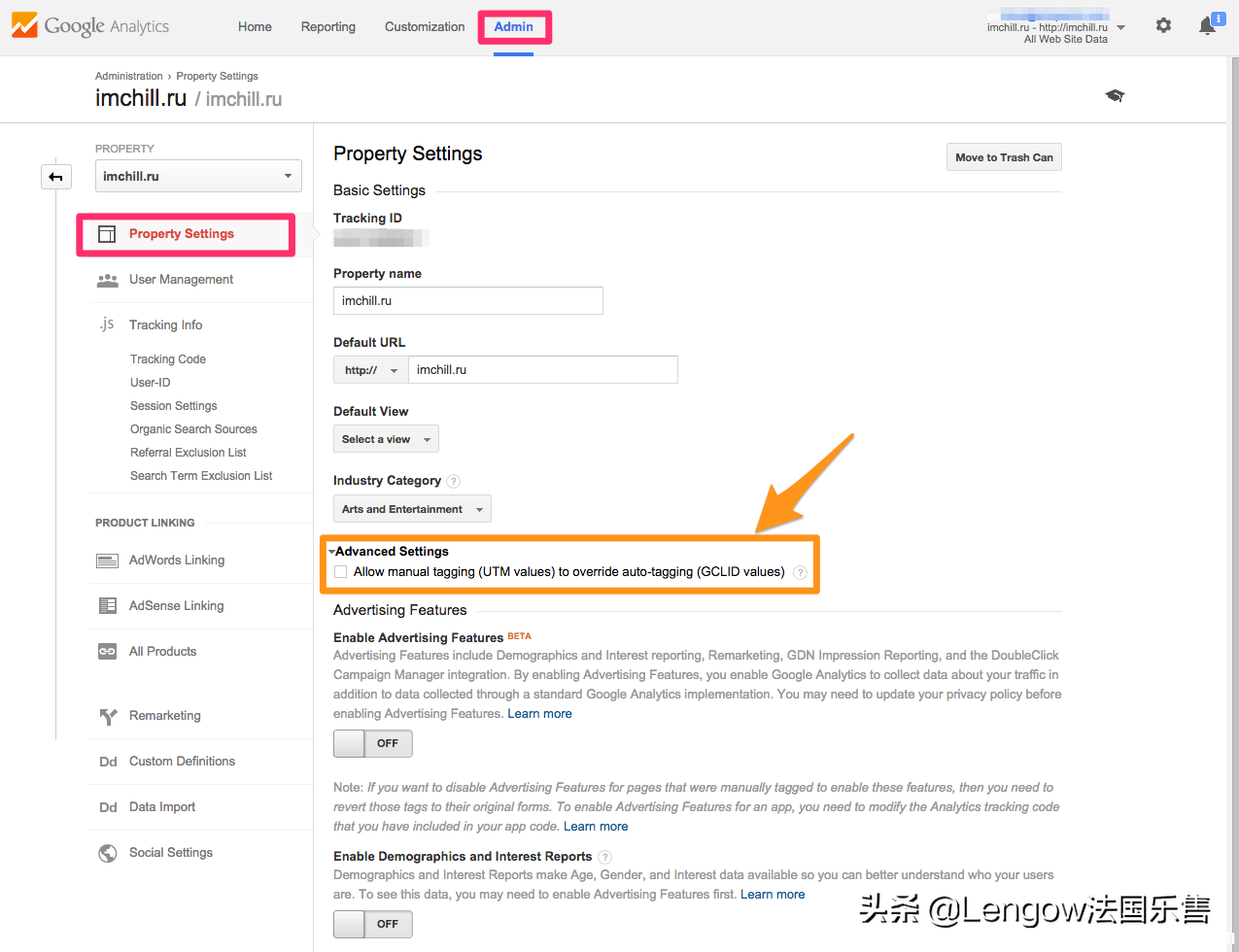Click the AdWords Linking icon
The image size is (1239, 952).
(x=107, y=561)
